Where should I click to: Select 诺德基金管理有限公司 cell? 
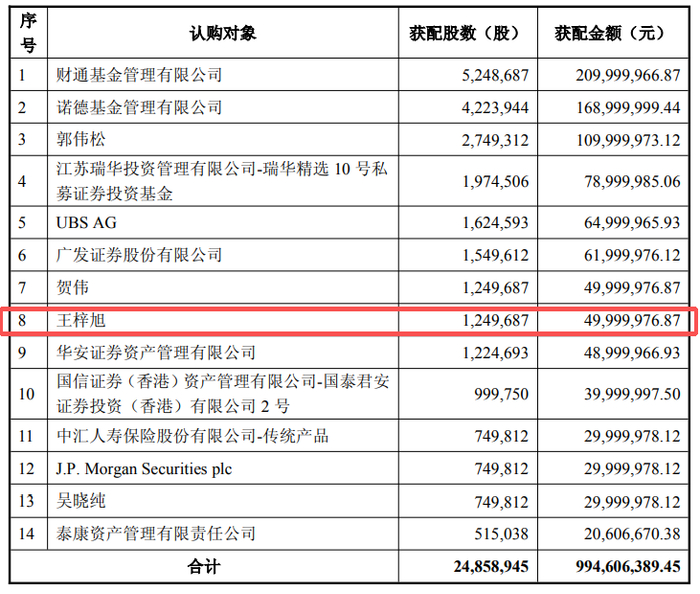(139, 107)
